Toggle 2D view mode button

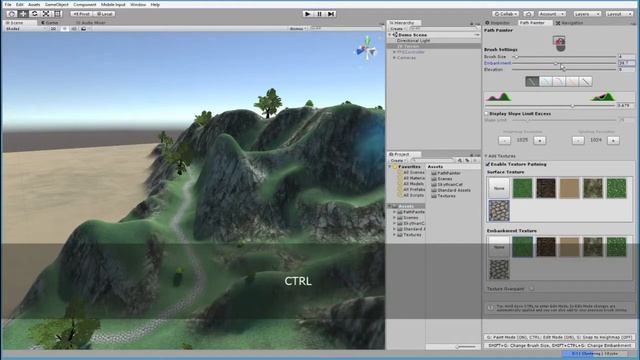[53, 29]
